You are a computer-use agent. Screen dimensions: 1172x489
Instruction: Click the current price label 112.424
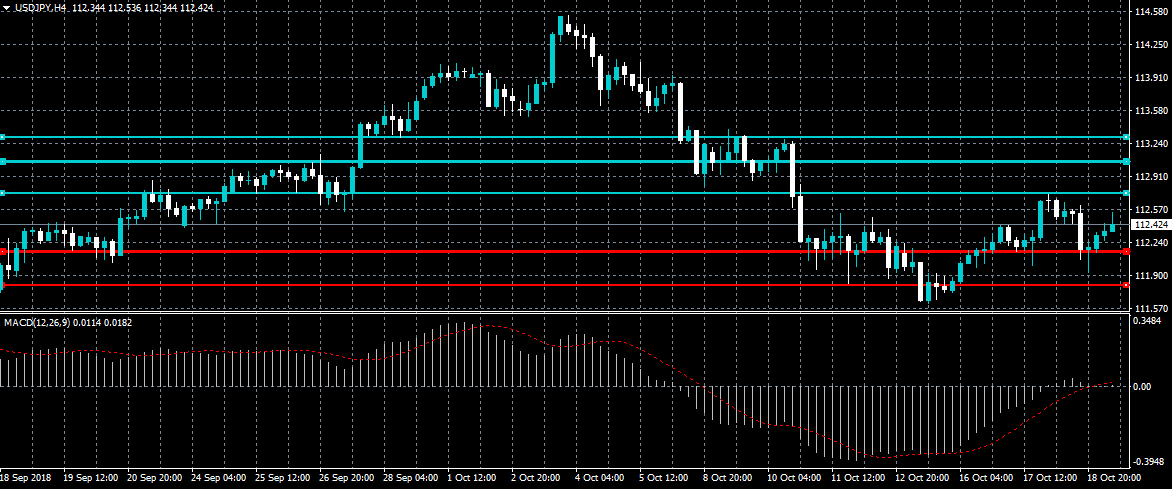click(x=1151, y=224)
